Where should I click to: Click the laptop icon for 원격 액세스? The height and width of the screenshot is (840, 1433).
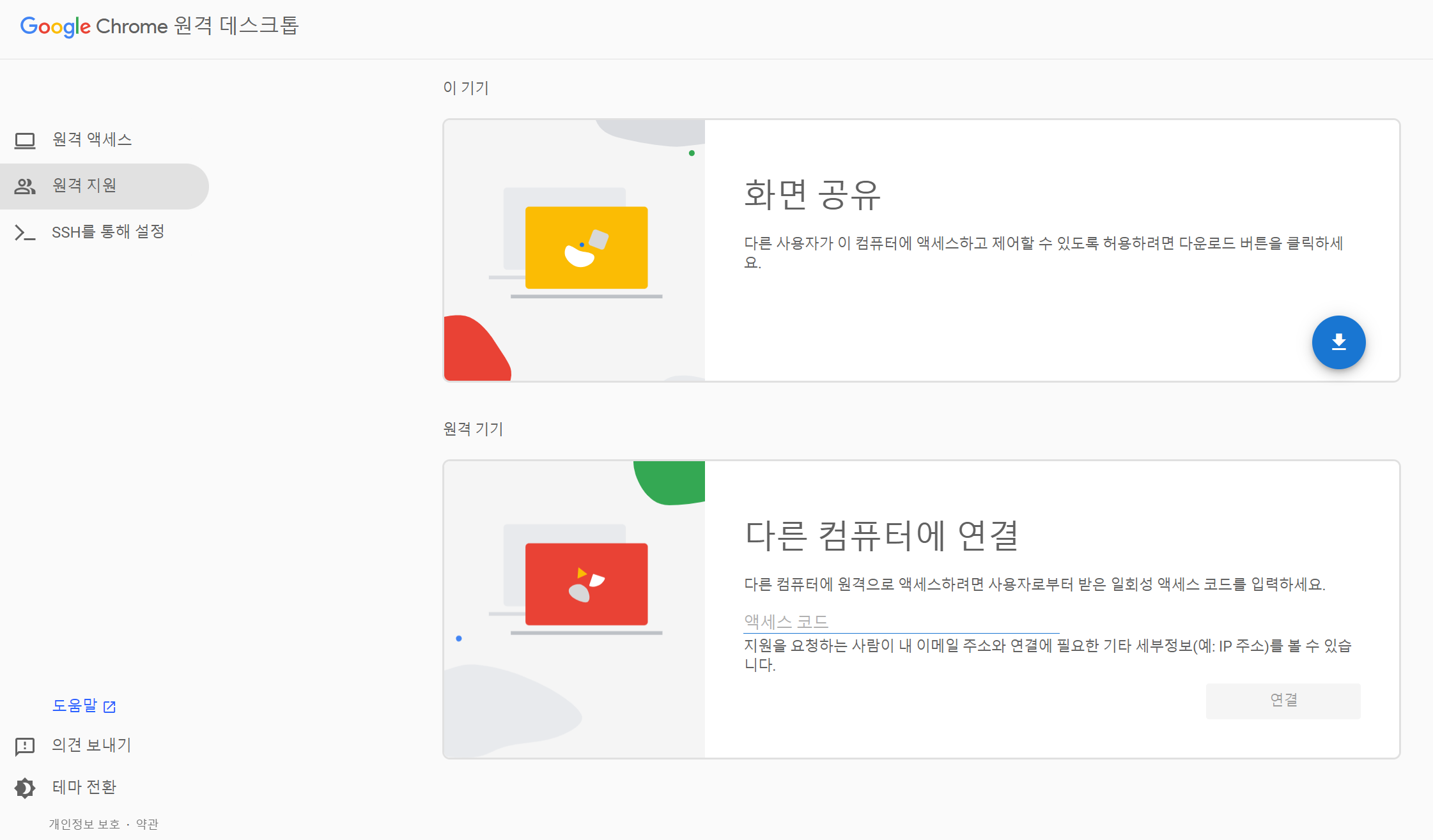(25, 140)
